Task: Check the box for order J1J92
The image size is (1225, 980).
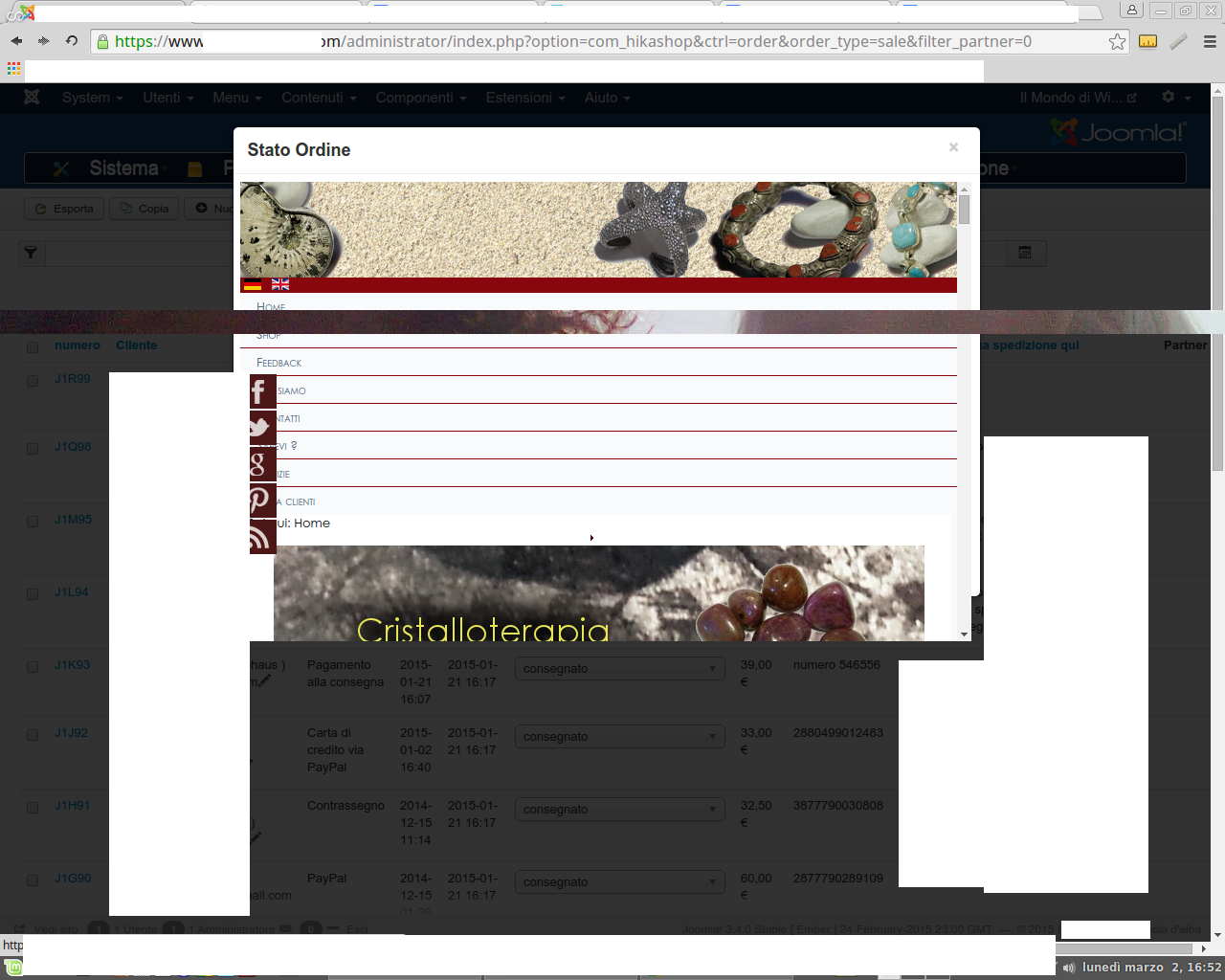Action: click(33, 735)
